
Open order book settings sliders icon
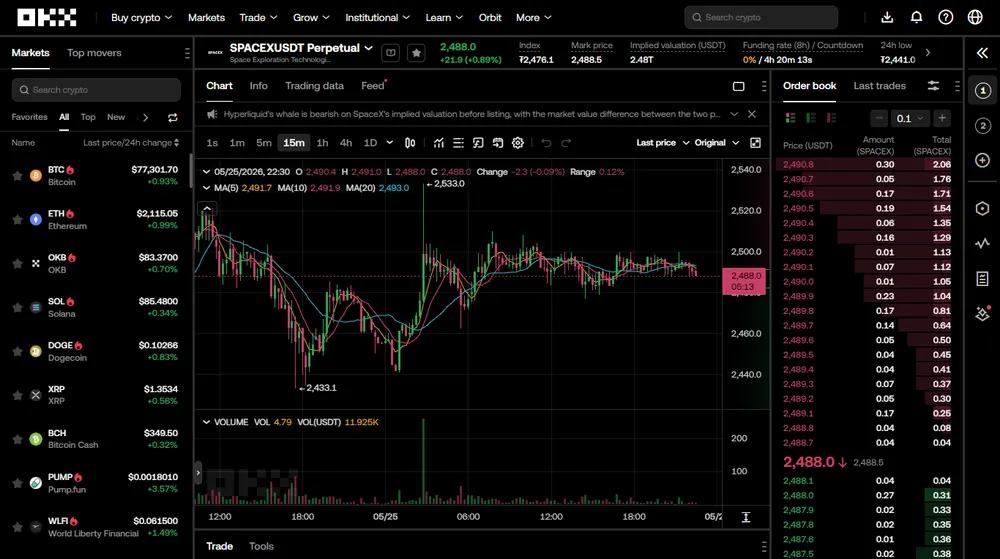tap(933, 86)
